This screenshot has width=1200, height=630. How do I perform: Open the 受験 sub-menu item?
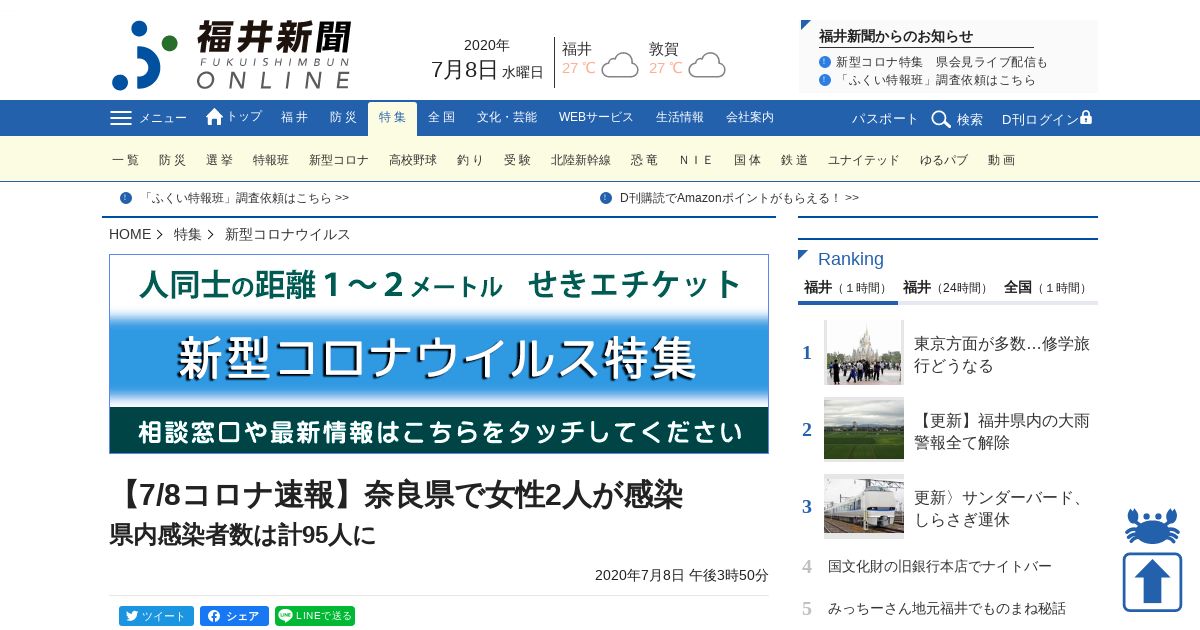(x=517, y=160)
